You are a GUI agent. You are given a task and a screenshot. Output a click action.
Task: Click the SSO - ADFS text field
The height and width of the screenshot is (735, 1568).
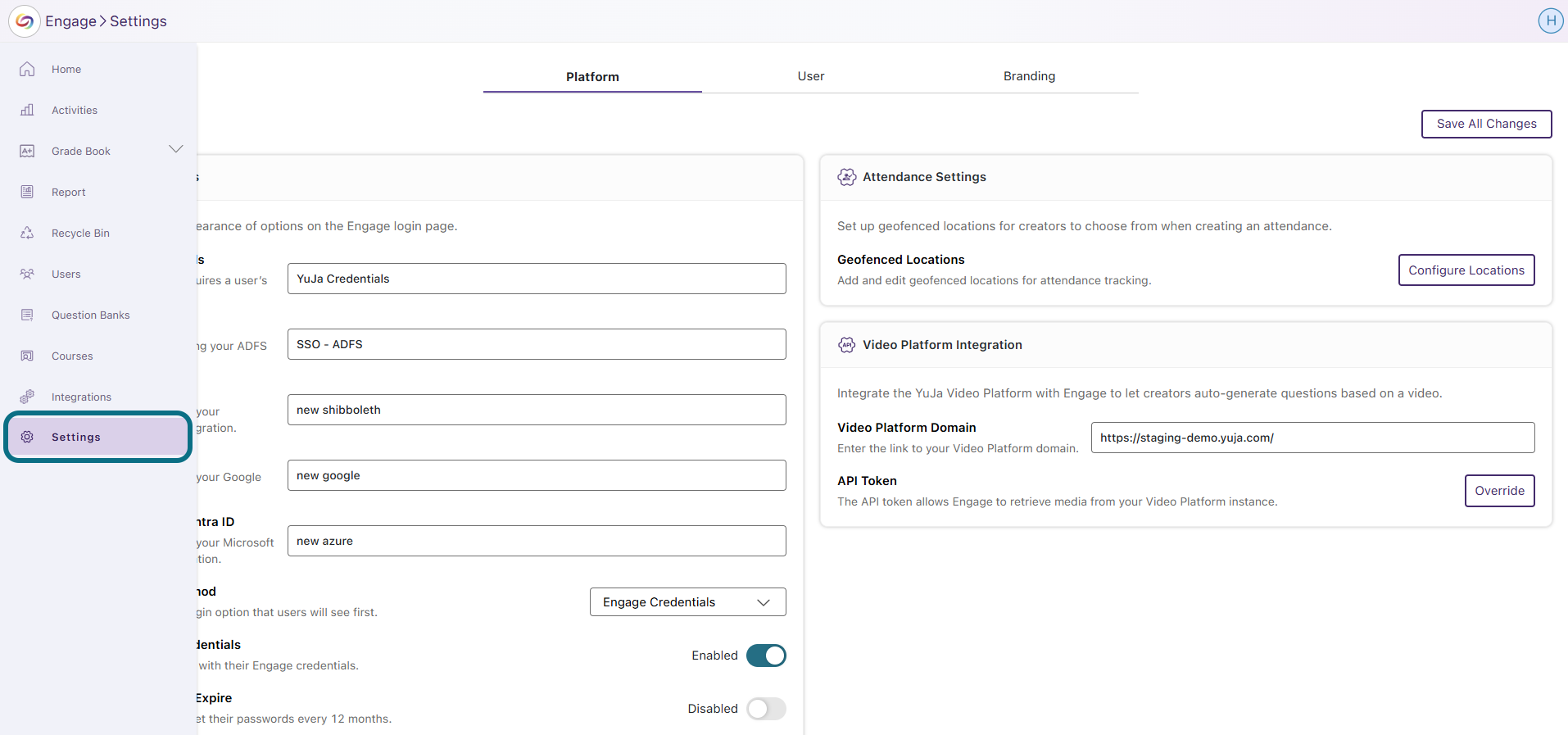(x=537, y=344)
